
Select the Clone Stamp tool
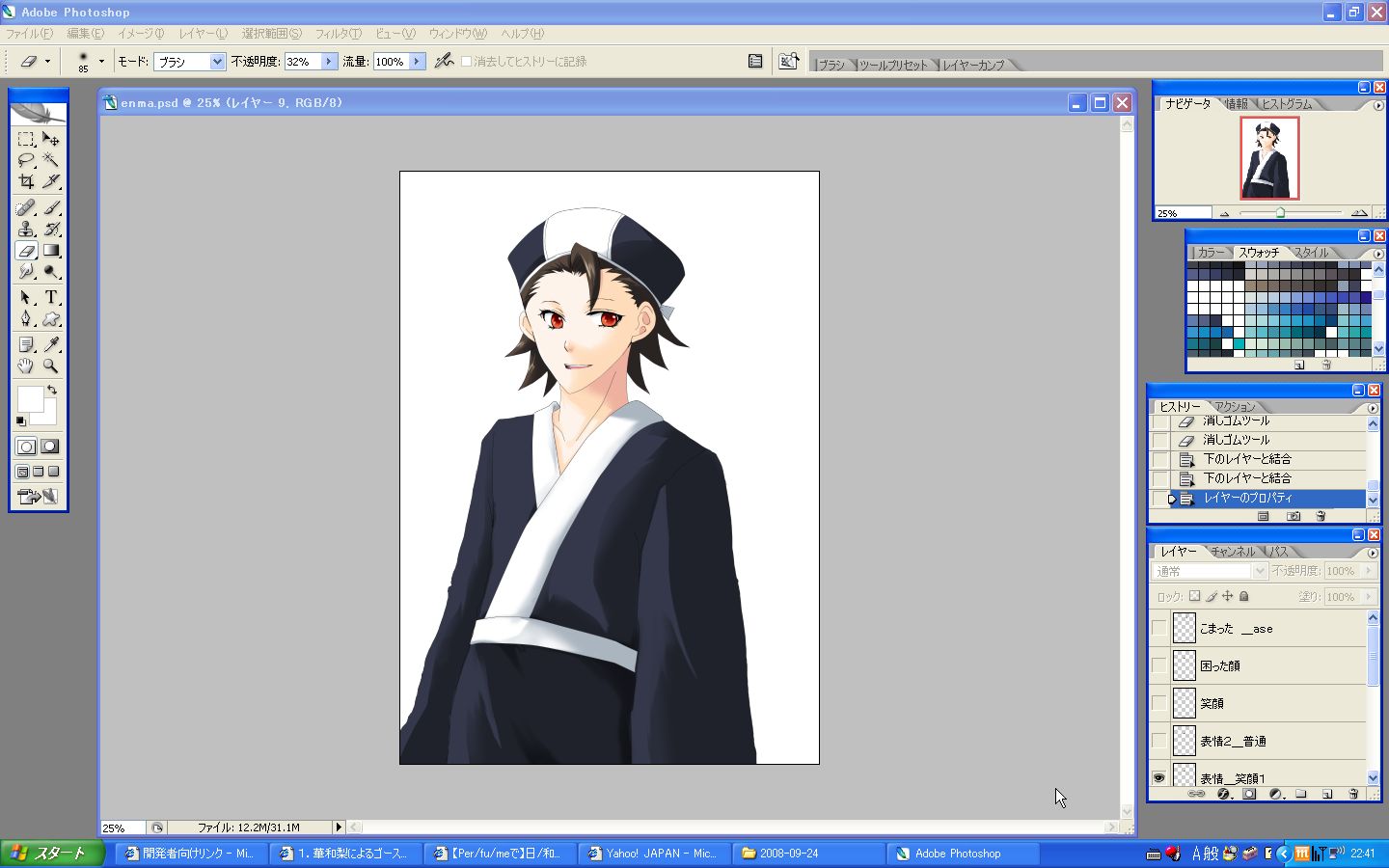click(x=26, y=229)
